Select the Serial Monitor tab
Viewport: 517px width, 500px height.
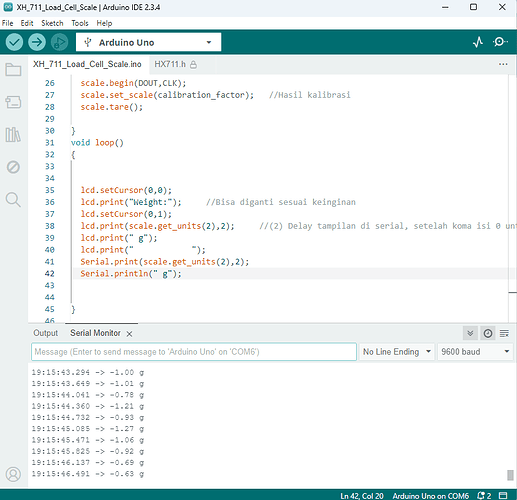[x=95, y=333]
